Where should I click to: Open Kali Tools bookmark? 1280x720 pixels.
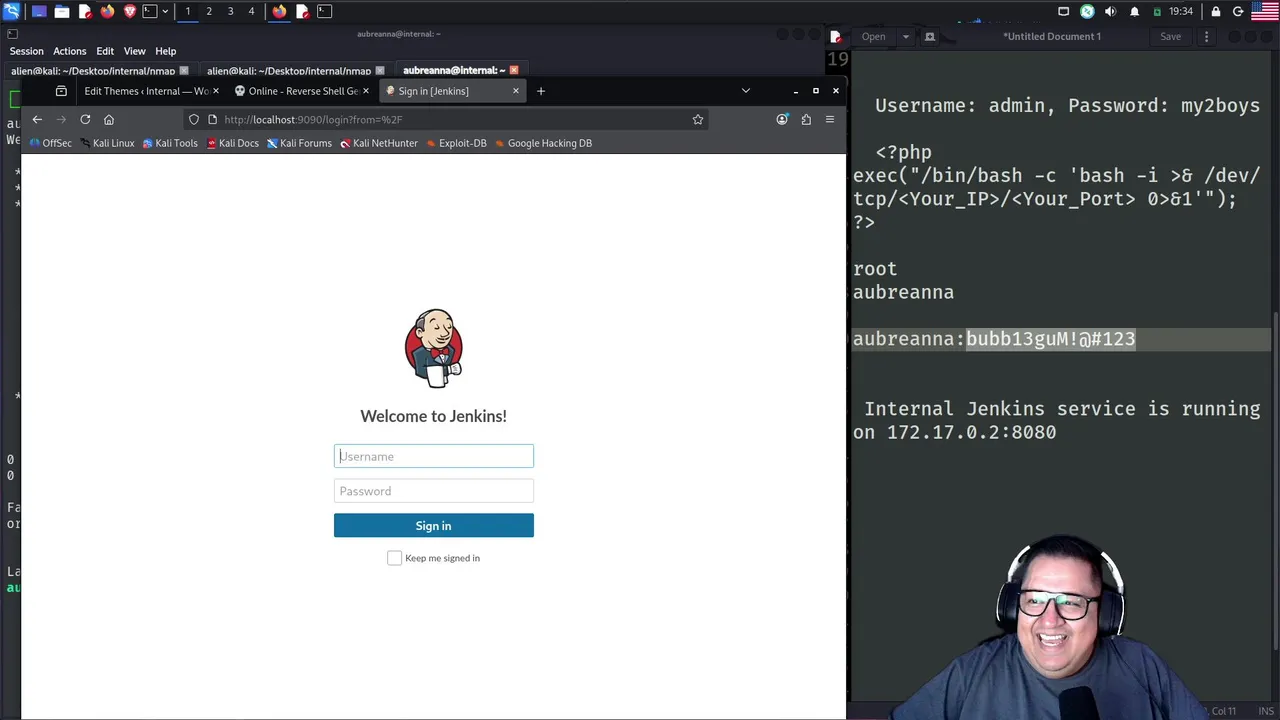click(170, 143)
